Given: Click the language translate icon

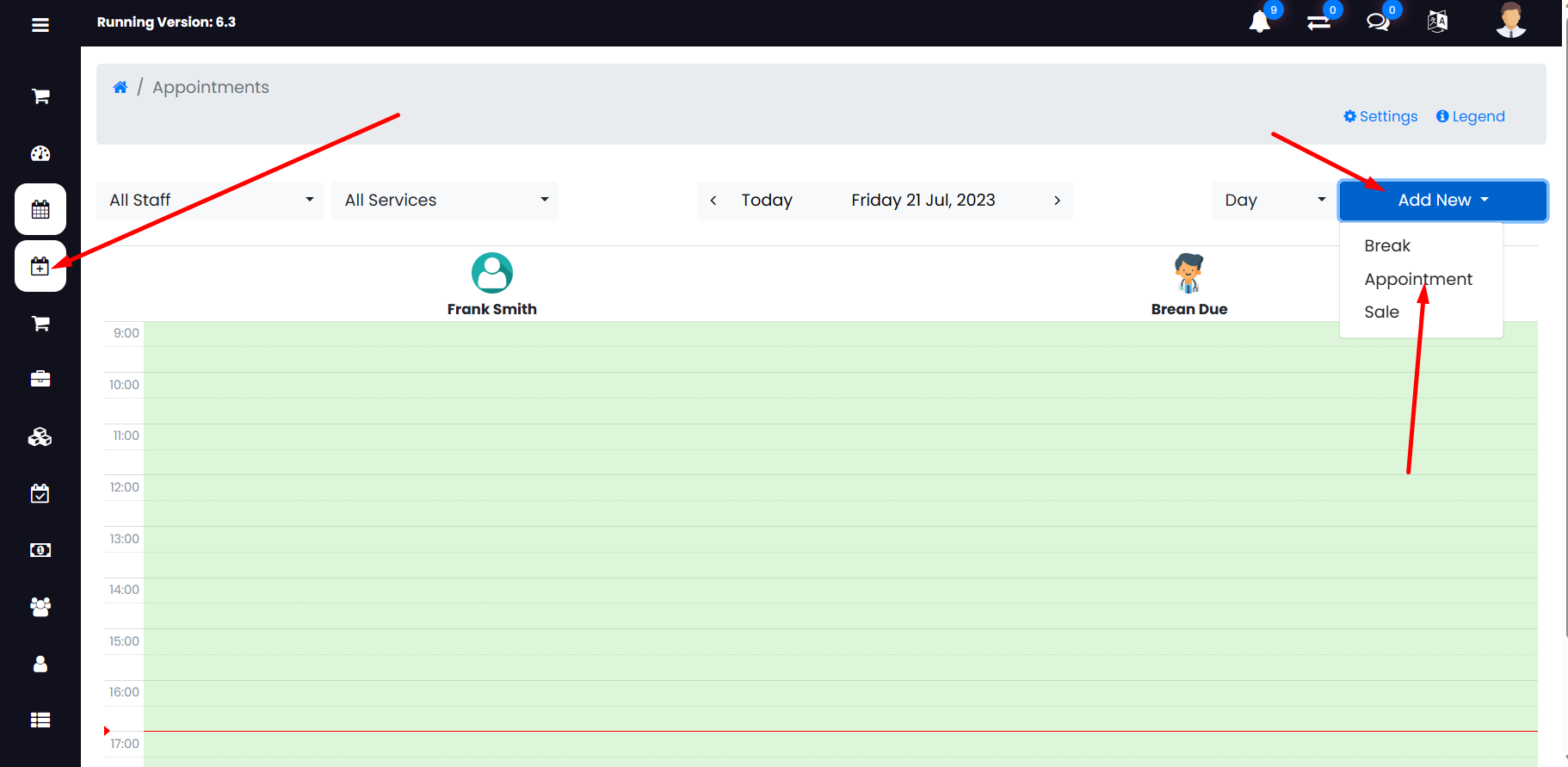Looking at the screenshot, I should (x=1437, y=22).
